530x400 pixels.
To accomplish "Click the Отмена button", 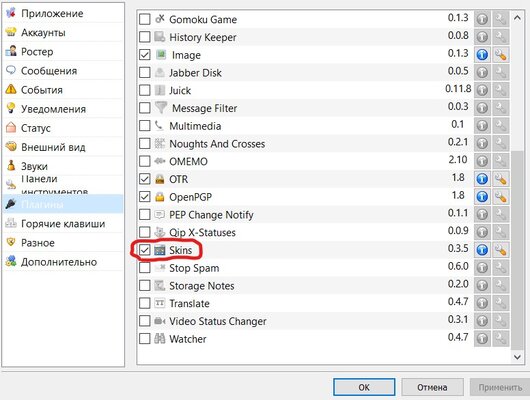I will 432,387.
